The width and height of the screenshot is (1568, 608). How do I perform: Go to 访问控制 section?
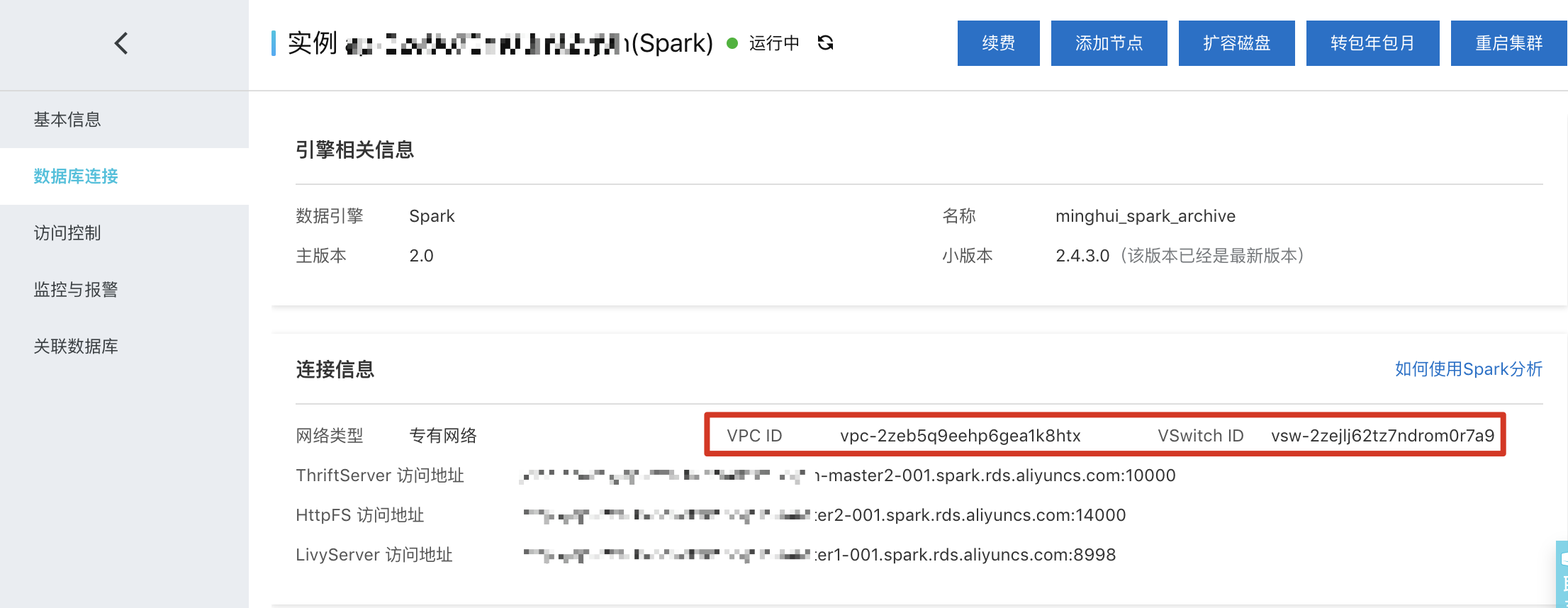pyautogui.click(x=124, y=232)
